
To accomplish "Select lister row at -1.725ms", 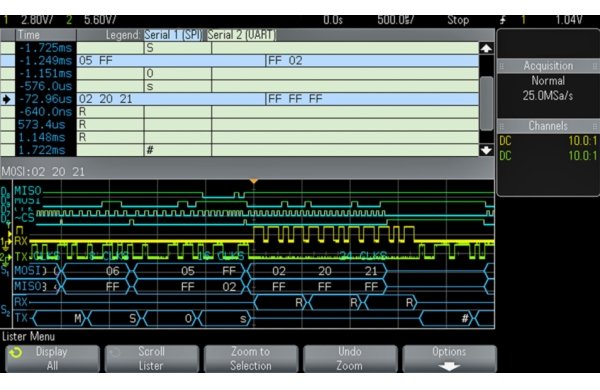I will (x=240, y=48).
